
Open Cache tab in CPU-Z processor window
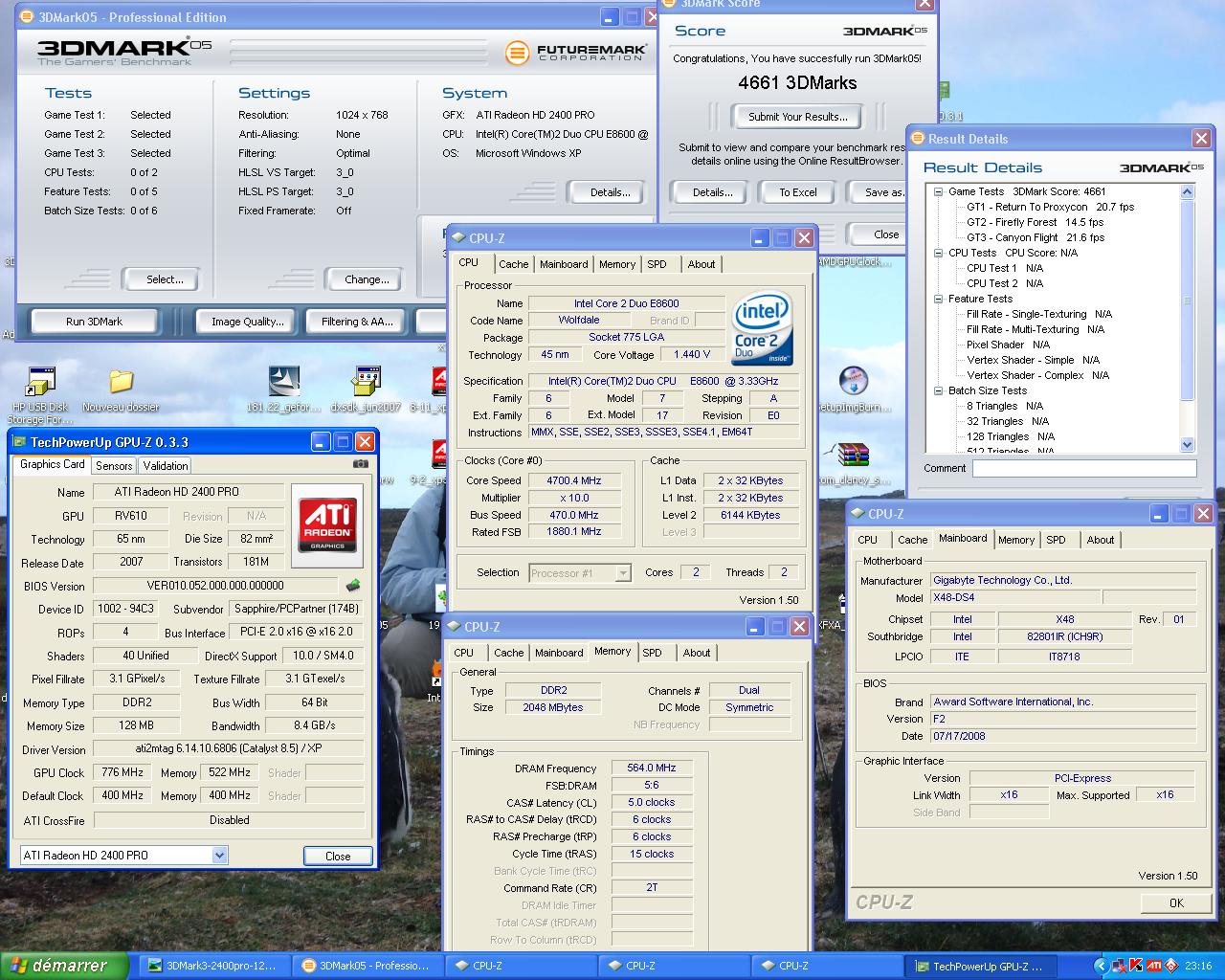[513, 264]
